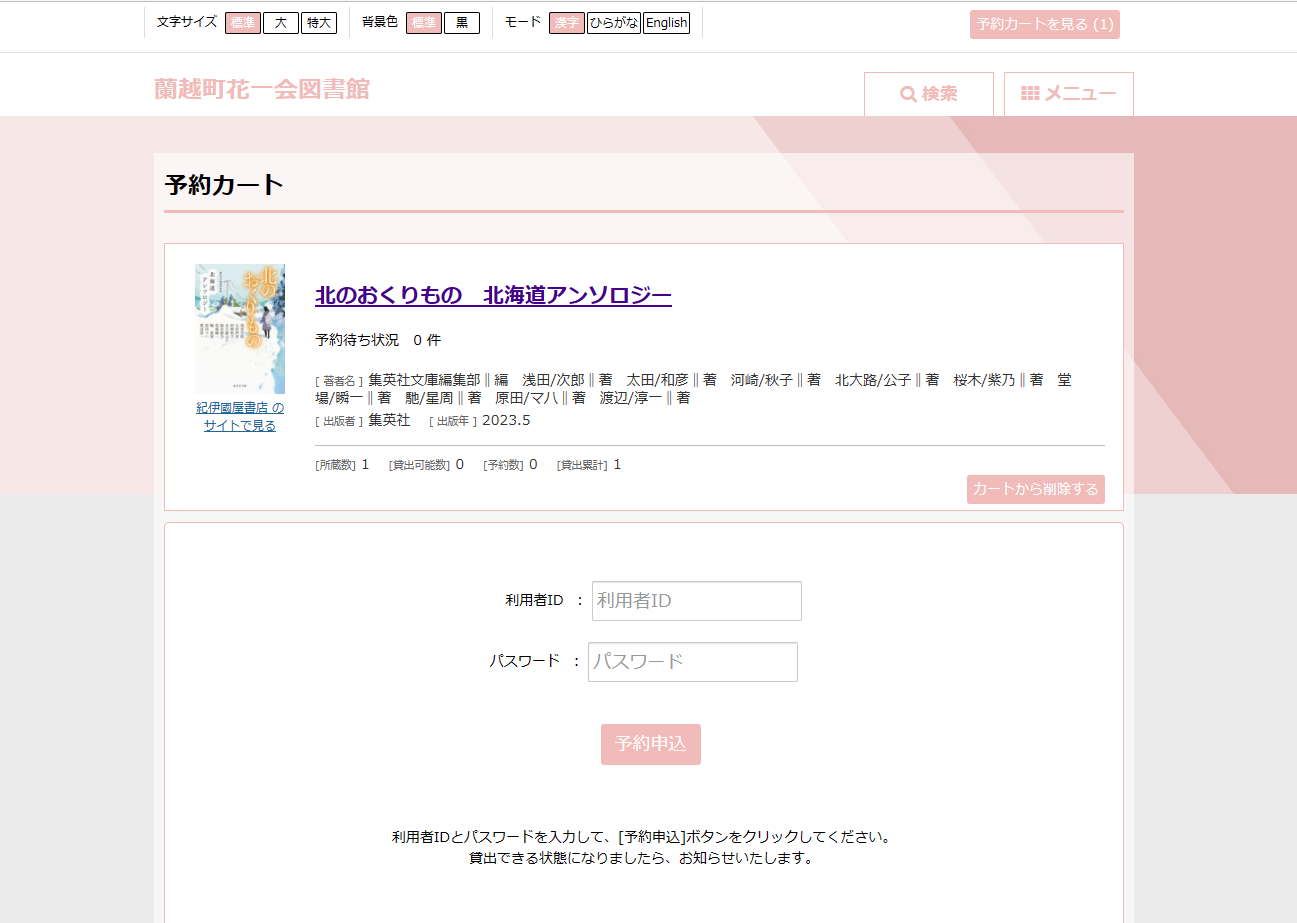Image resolution: width=1297 pixels, height=923 pixels.
Task: Click publisher name 集英社 in 出版者 row
Action: coord(389,421)
